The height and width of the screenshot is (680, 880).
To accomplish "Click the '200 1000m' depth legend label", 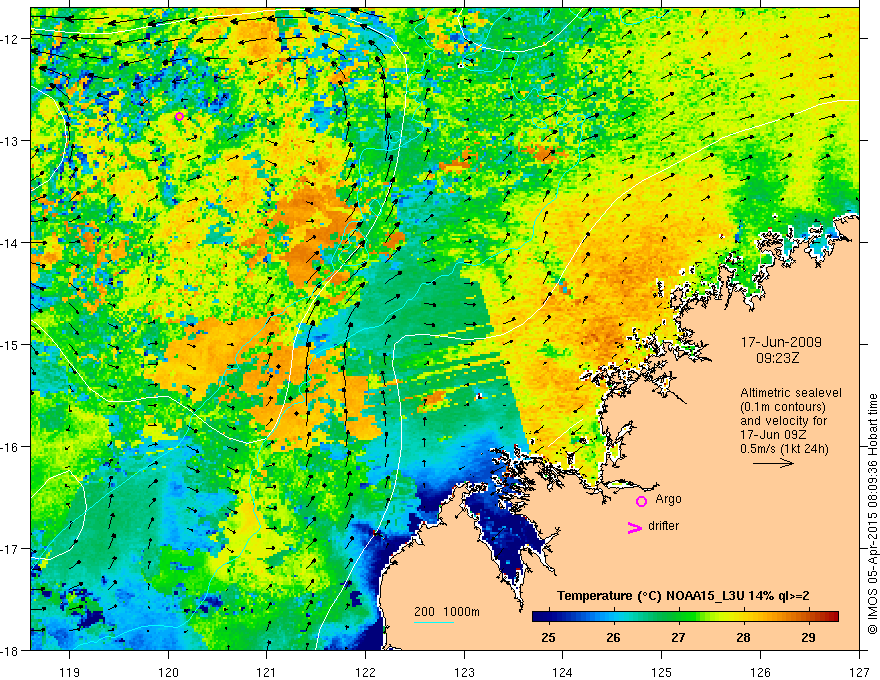I will point(447,612).
